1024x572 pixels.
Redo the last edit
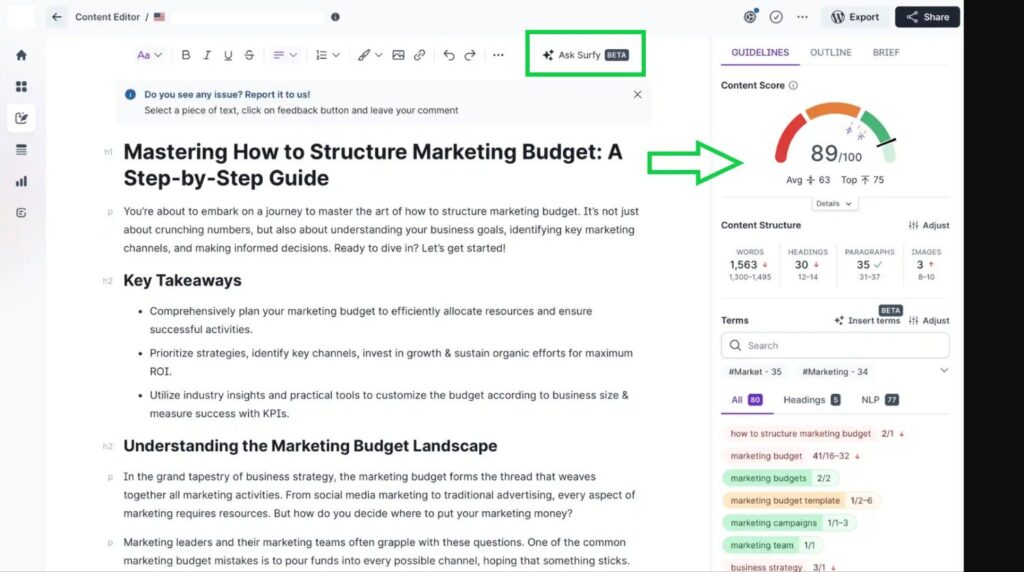[x=470, y=55]
